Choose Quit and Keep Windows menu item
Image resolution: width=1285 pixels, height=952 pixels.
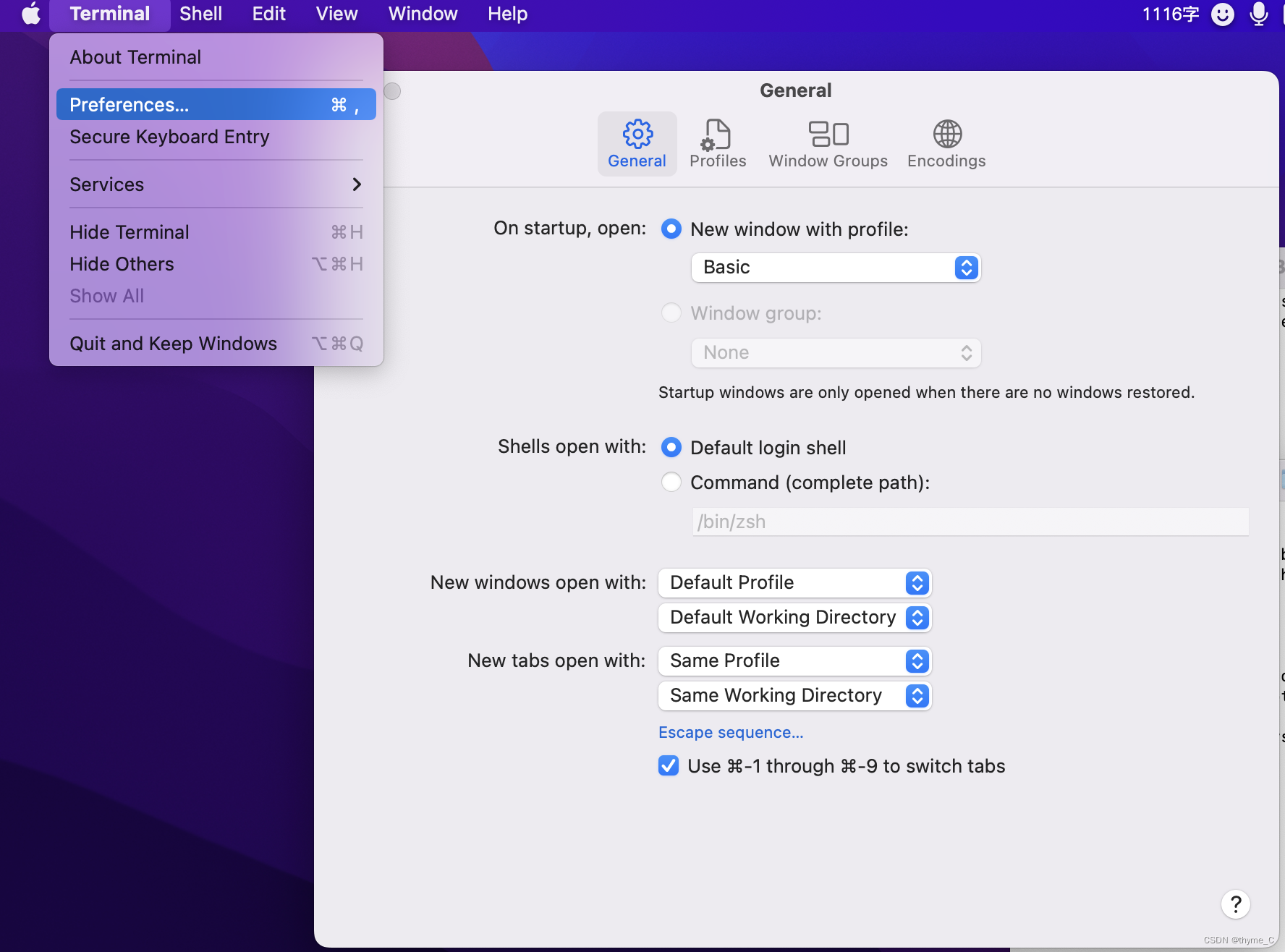pyautogui.click(x=216, y=344)
